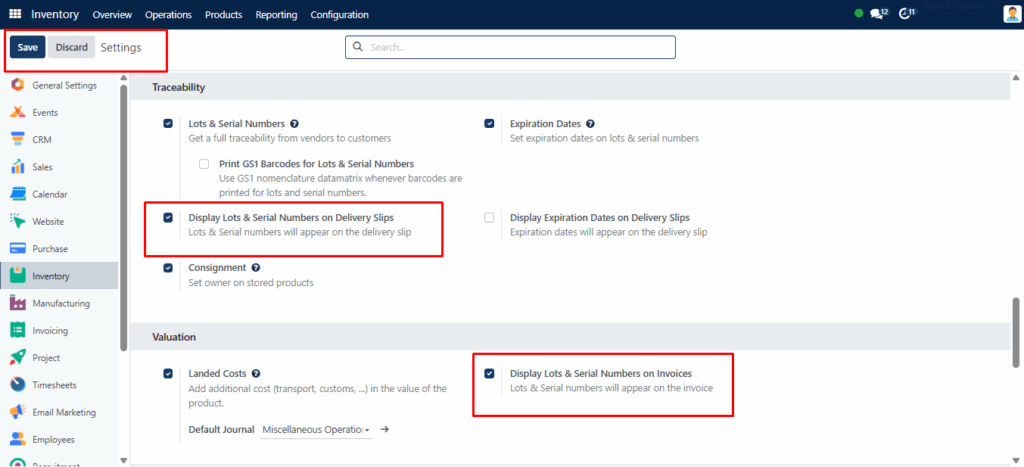Click the Inventory app title
This screenshot has width=1024, height=467.
click(55, 14)
